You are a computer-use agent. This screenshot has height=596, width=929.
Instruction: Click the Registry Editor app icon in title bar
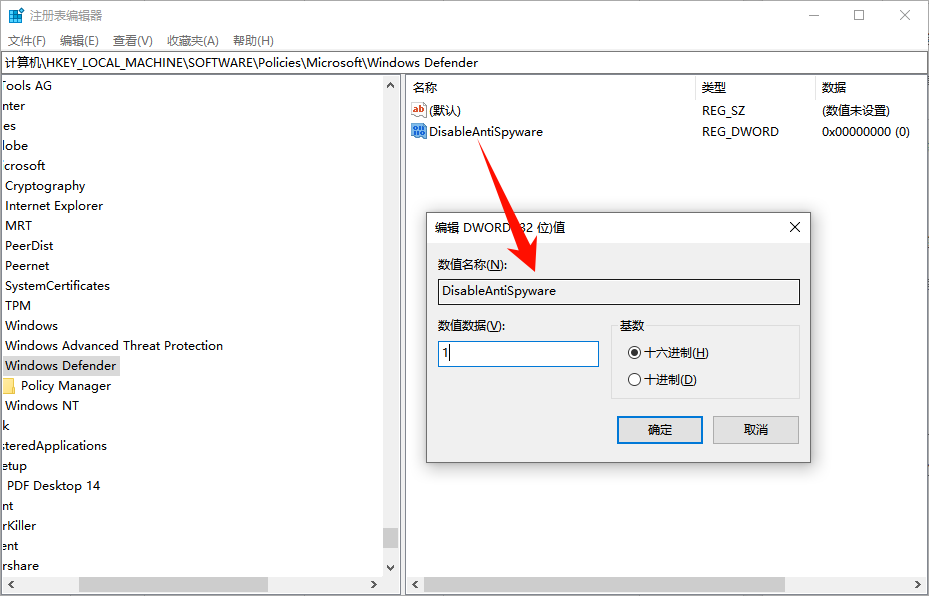(x=16, y=15)
